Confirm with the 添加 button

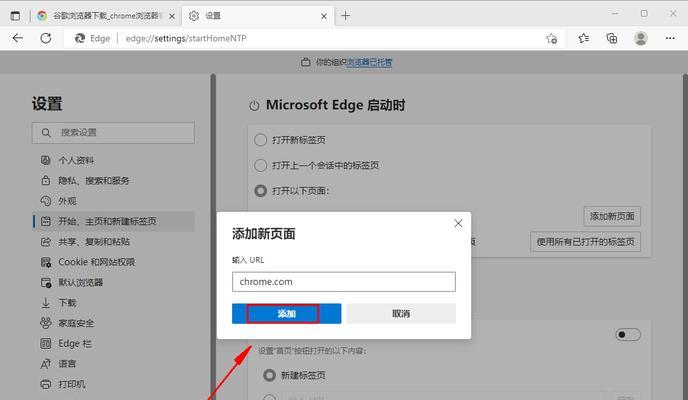[287, 314]
